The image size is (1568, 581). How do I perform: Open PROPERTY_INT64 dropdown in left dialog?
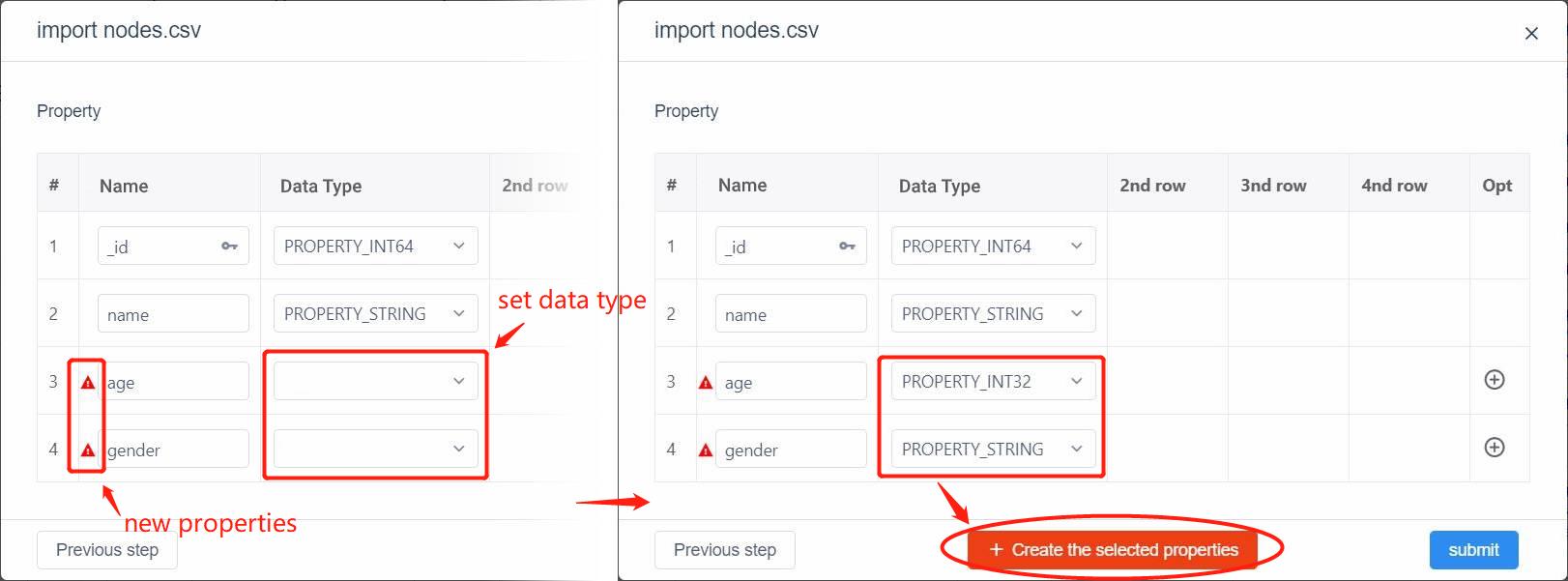(376, 246)
